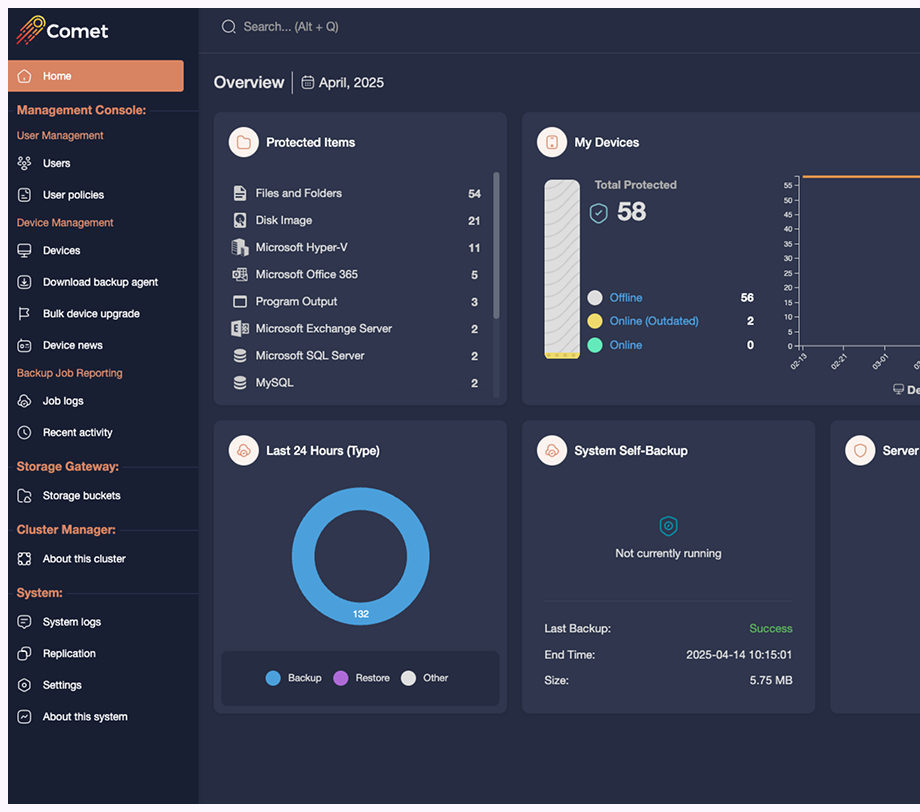The height and width of the screenshot is (812, 920).
Task: Open the Users page
Action: coord(56,163)
